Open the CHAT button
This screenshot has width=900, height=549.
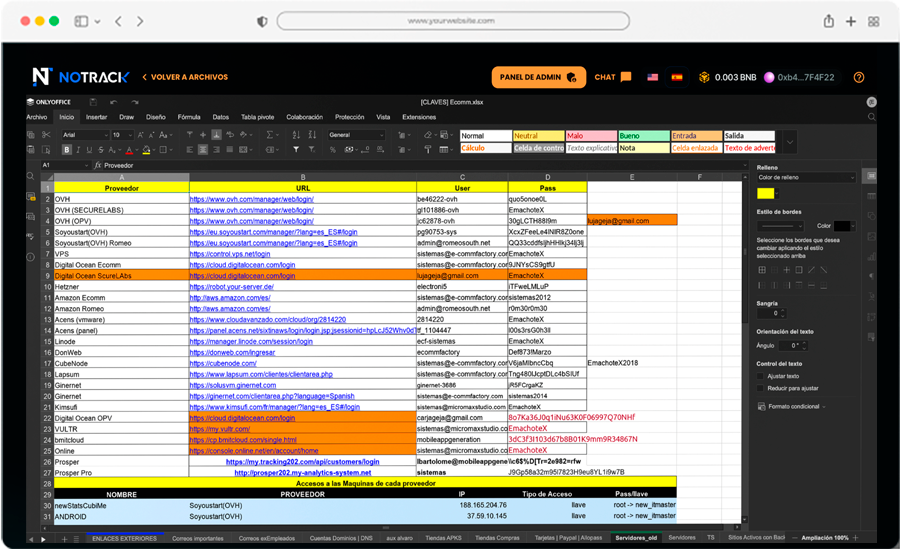[613, 77]
